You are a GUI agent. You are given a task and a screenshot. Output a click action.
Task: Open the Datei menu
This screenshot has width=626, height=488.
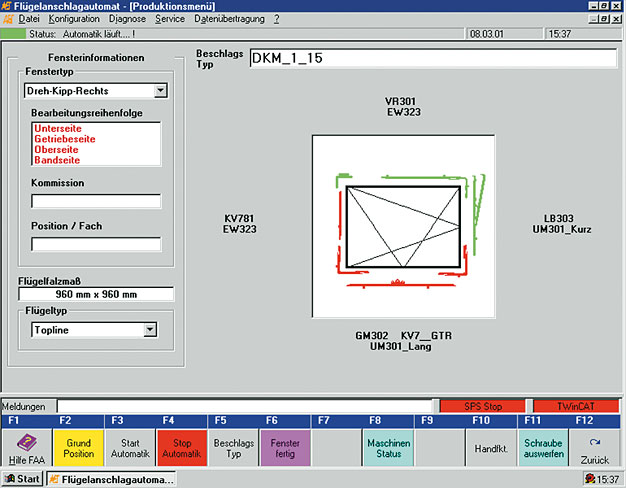click(28, 19)
